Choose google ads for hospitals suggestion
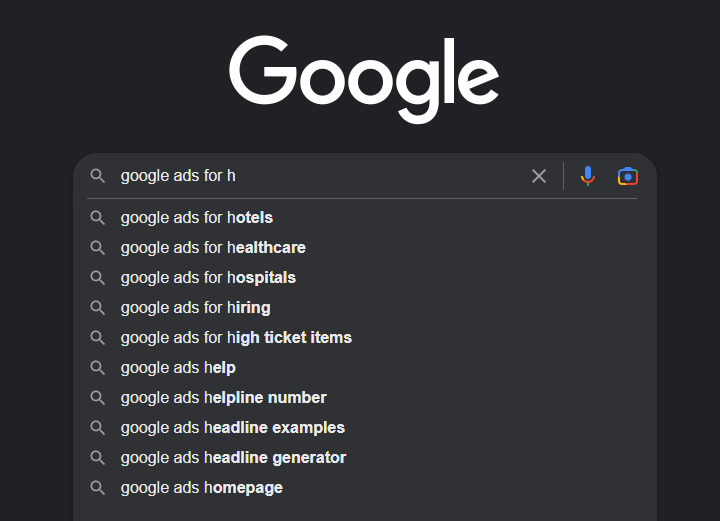 click(365, 278)
